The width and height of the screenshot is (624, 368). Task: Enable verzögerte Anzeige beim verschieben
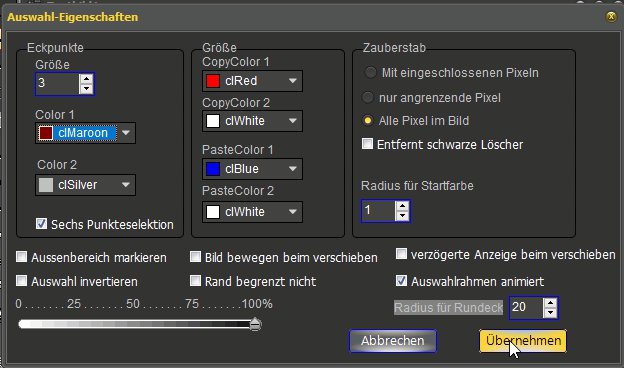click(x=401, y=253)
